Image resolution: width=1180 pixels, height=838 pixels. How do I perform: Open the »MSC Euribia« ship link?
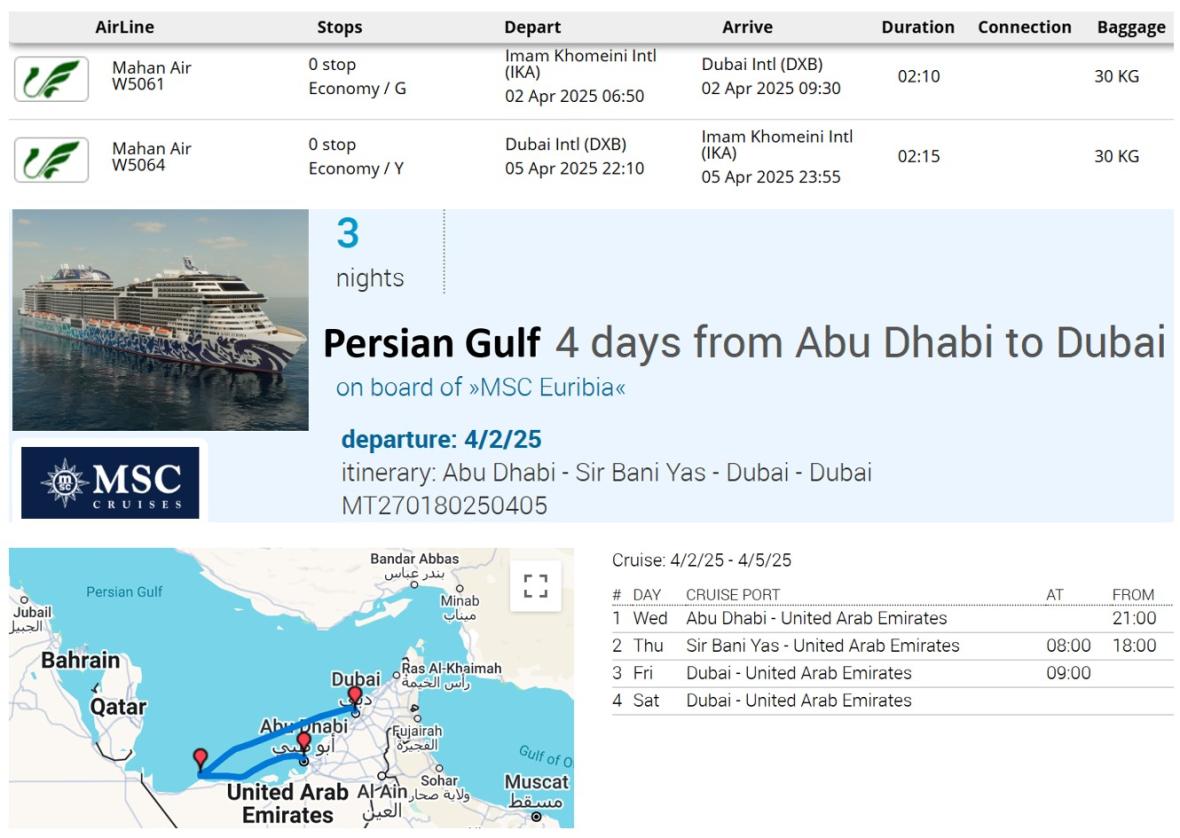pyautogui.click(x=480, y=388)
